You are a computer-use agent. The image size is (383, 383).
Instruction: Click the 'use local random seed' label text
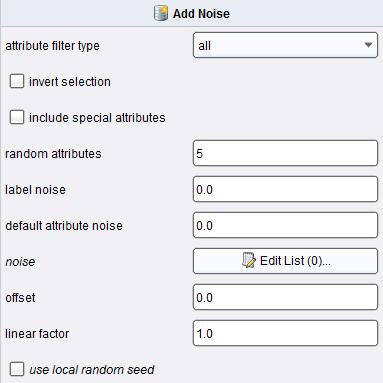pos(92,370)
